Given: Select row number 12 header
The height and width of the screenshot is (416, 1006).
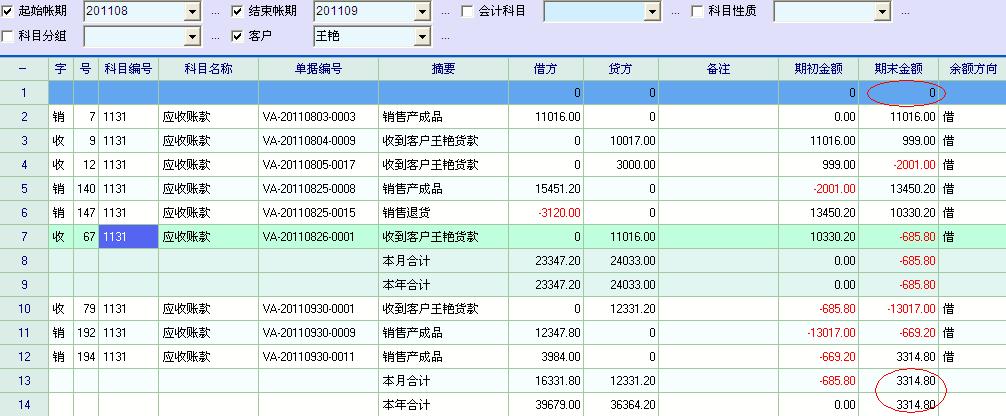Looking at the screenshot, I should pyautogui.click(x=24, y=357).
